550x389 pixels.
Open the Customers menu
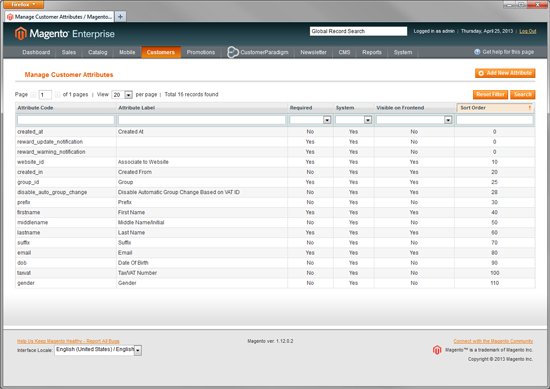tap(161, 52)
